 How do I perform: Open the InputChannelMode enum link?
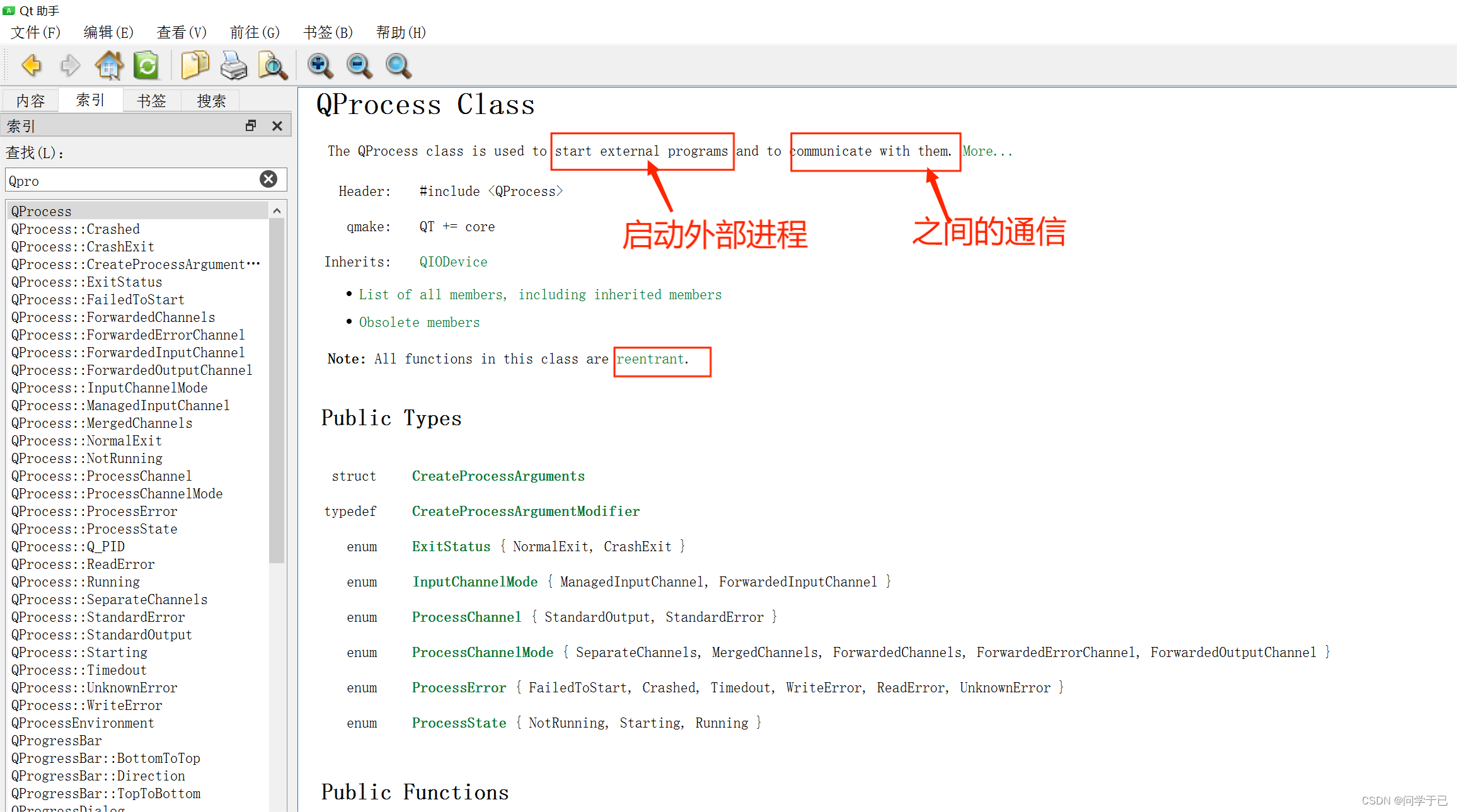tap(475, 582)
